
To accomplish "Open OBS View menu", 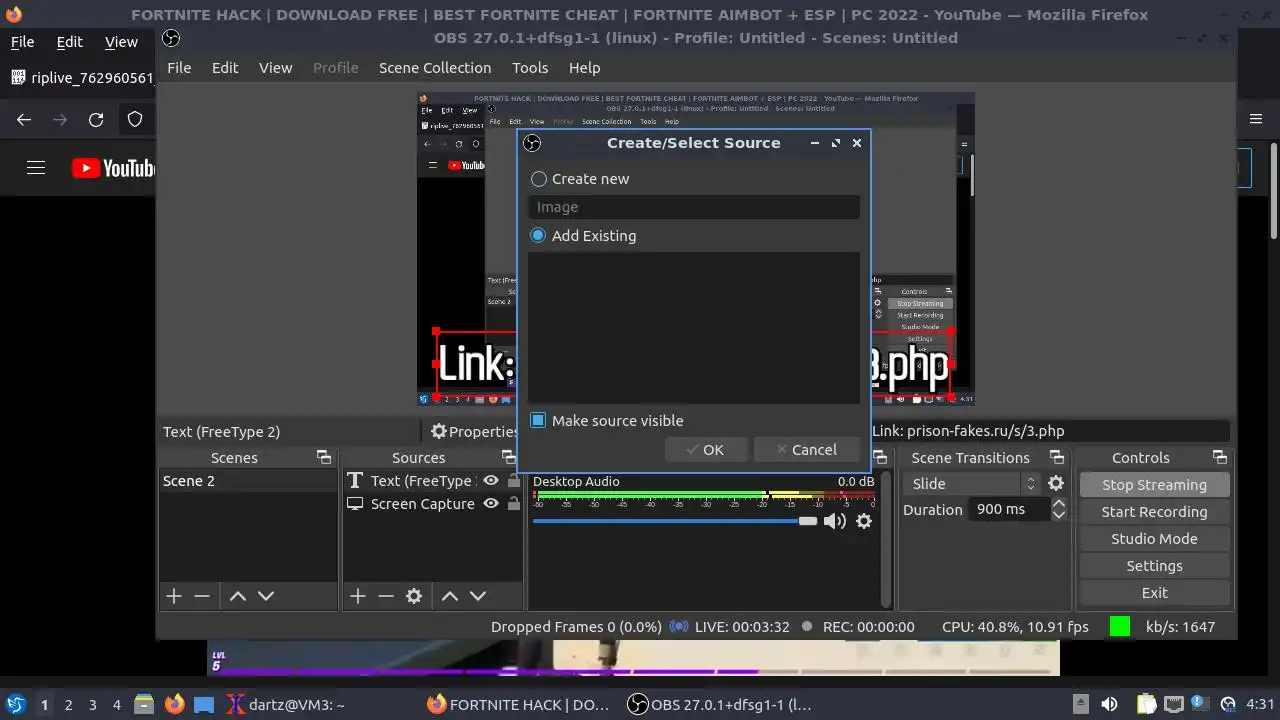I will point(275,68).
